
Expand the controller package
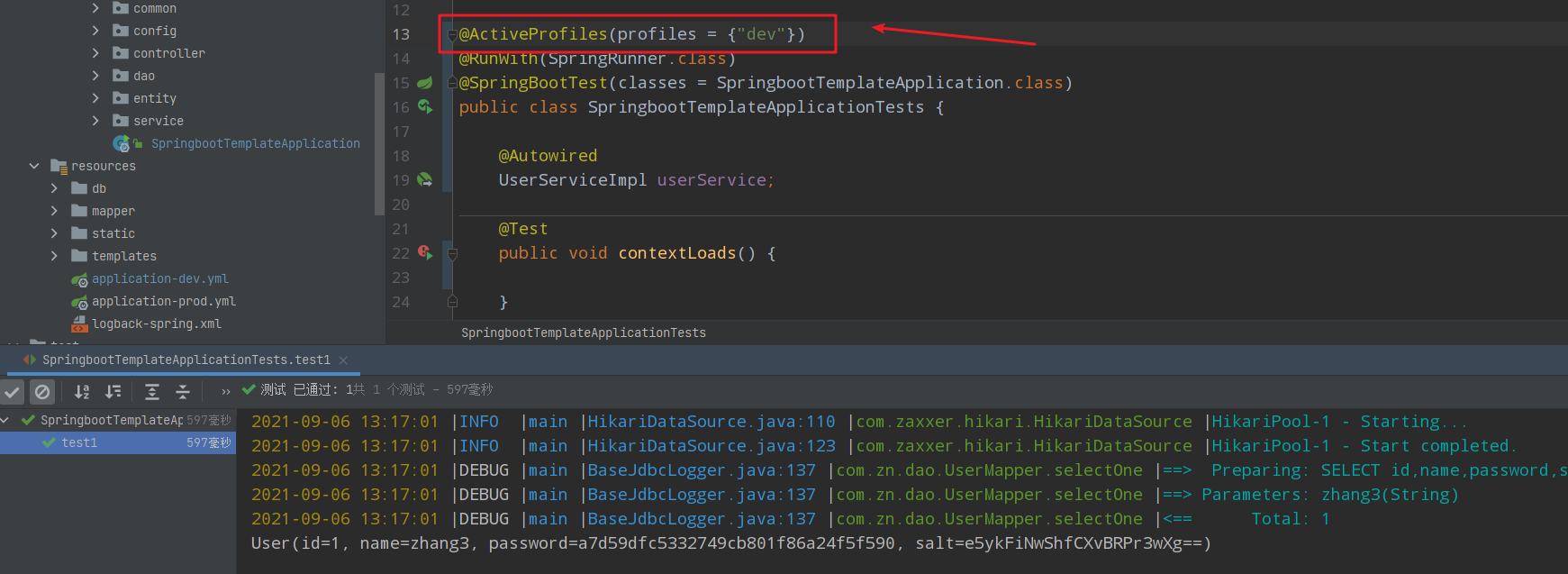95,53
